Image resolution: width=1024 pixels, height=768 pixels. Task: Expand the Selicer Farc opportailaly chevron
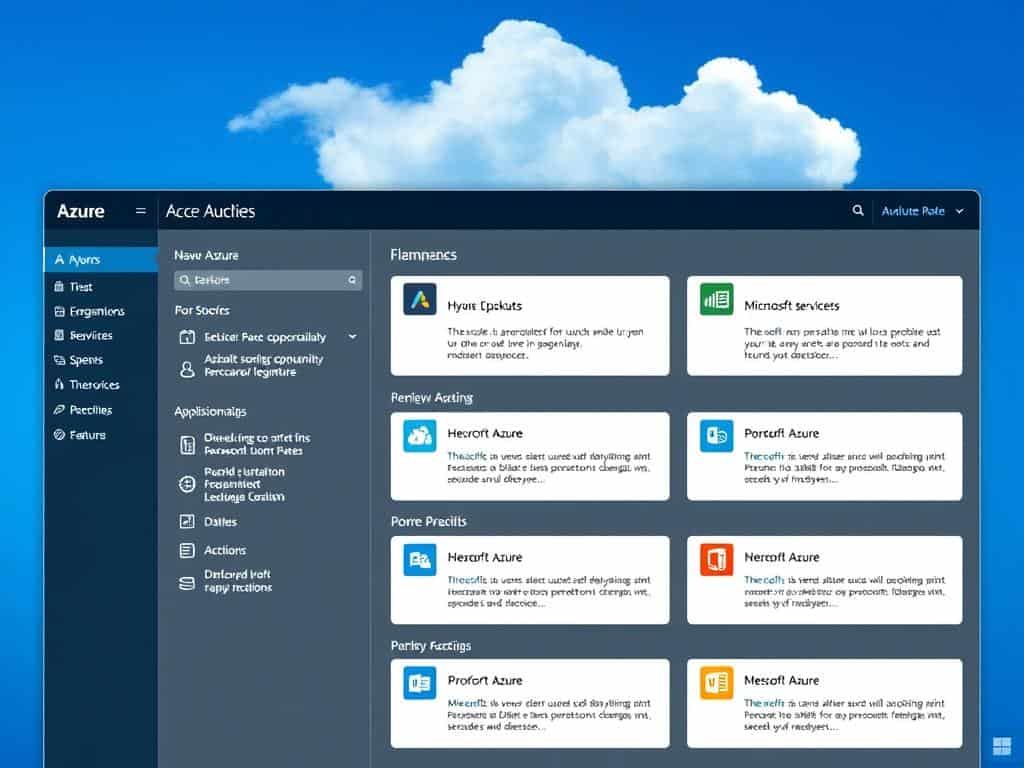click(x=353, y=337)
